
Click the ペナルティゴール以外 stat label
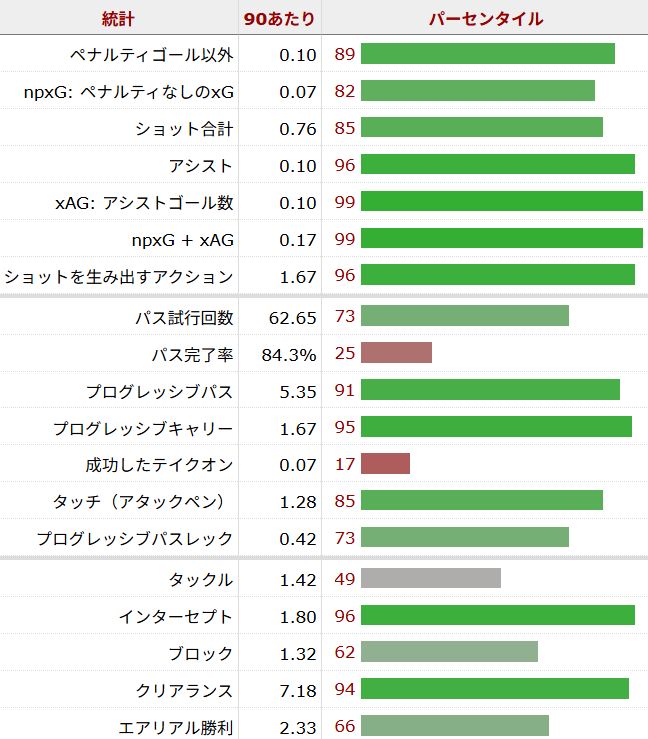[x=151, y=54]
